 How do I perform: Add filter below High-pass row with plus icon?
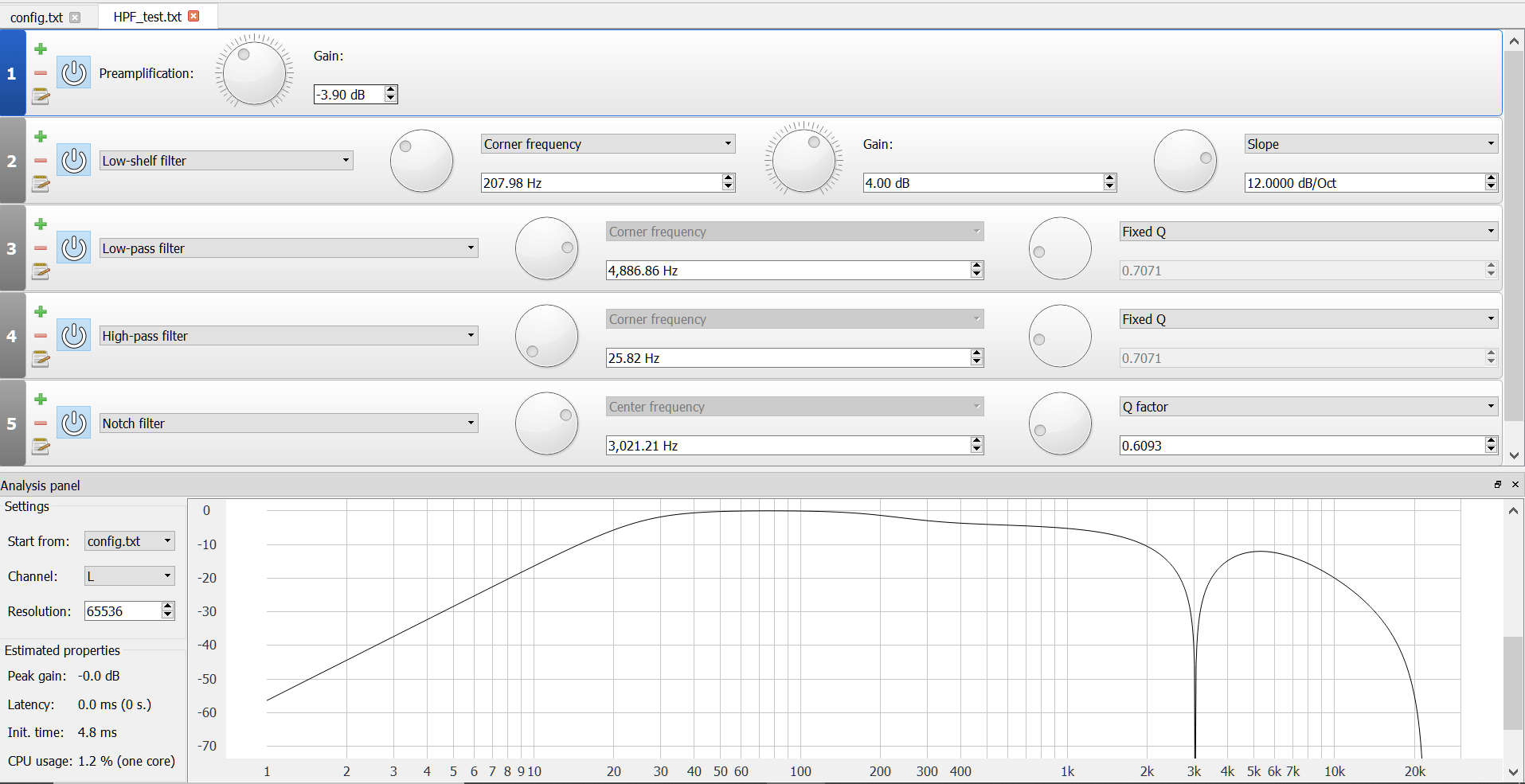click(x=41, y=312)
